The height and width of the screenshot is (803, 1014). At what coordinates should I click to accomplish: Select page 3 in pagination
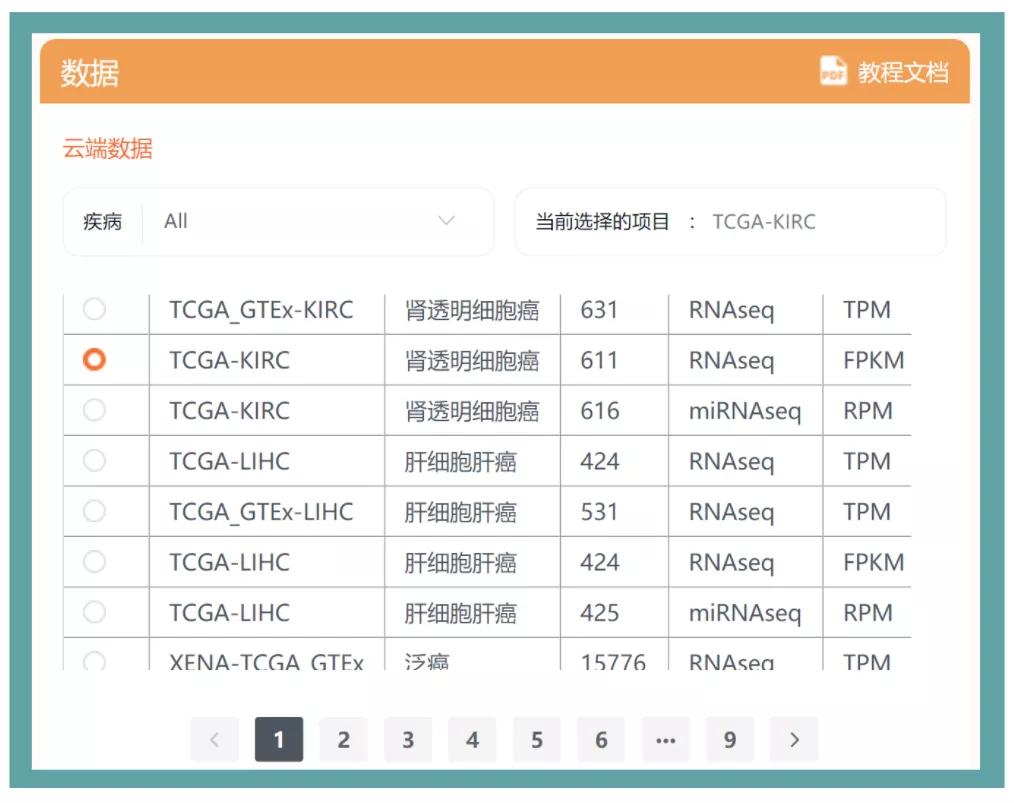click(x=408, y=739)
